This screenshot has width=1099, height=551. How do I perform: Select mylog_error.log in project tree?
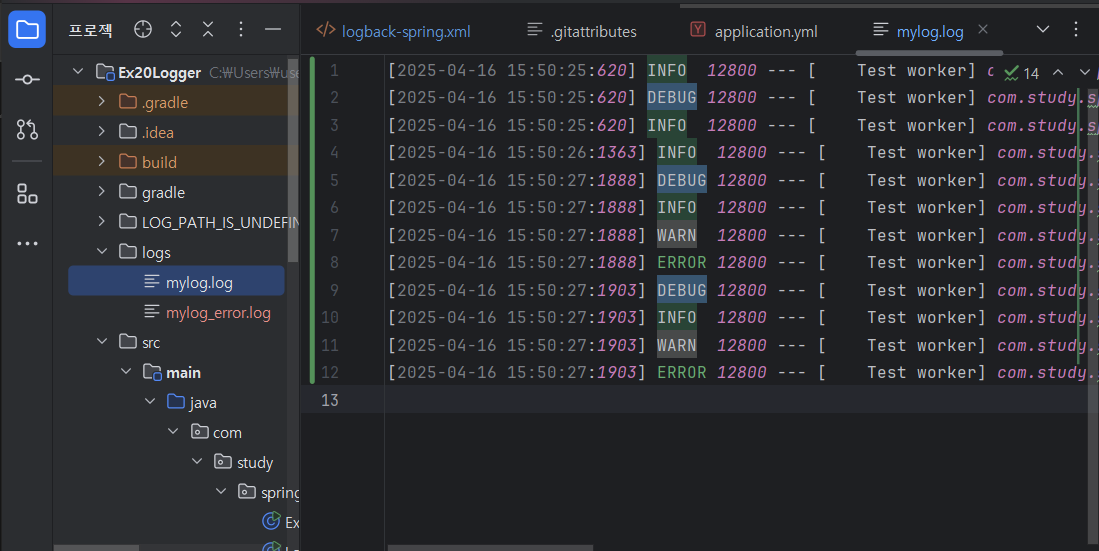[218, 312]
